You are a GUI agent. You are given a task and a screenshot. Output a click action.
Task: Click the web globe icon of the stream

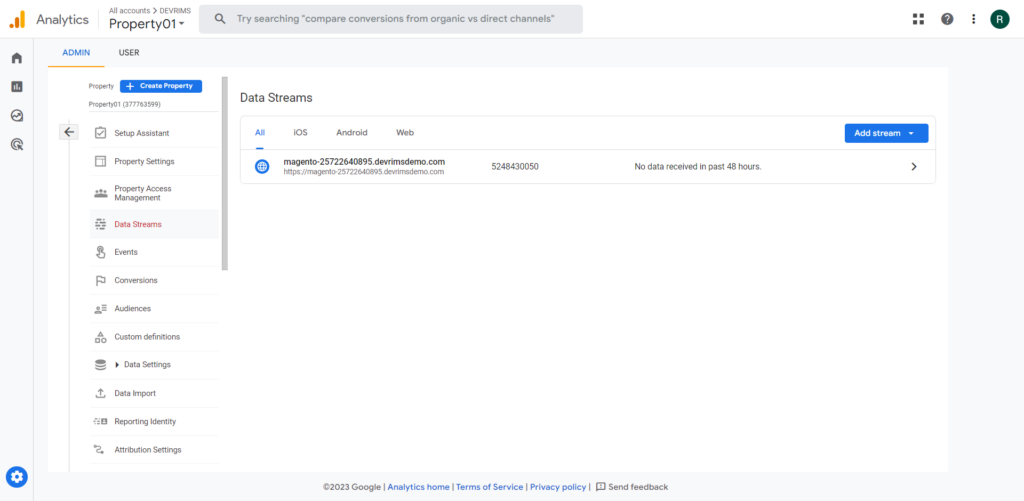pos(262,167)
